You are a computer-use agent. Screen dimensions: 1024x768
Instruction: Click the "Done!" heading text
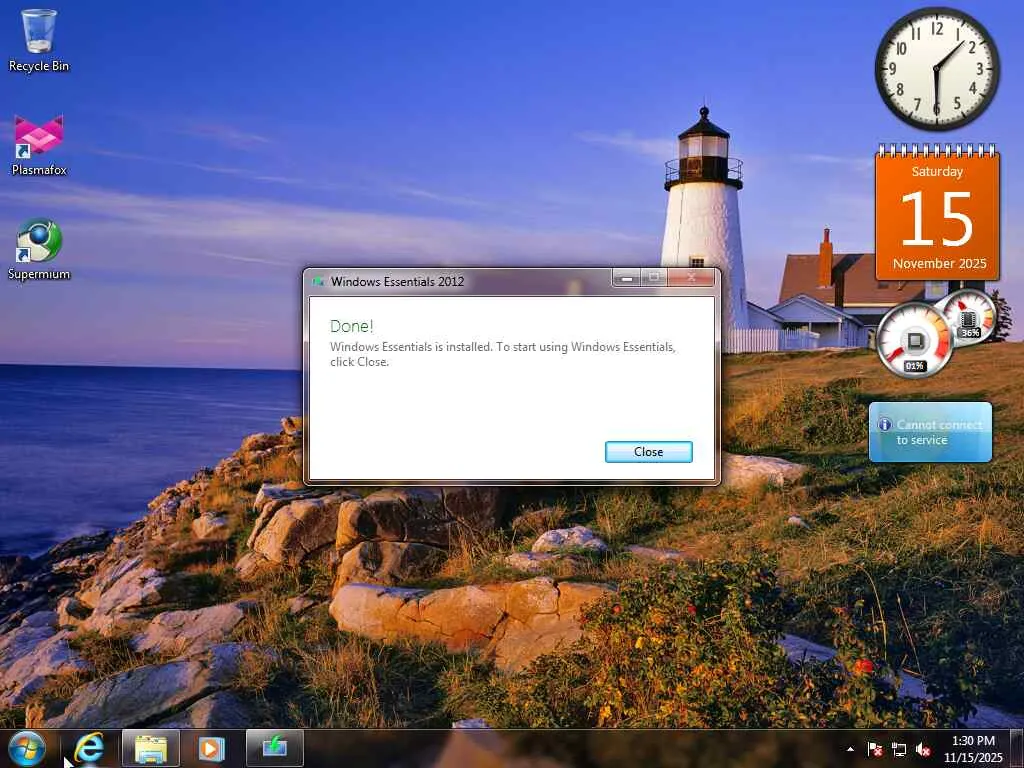[x=351, y=326]
